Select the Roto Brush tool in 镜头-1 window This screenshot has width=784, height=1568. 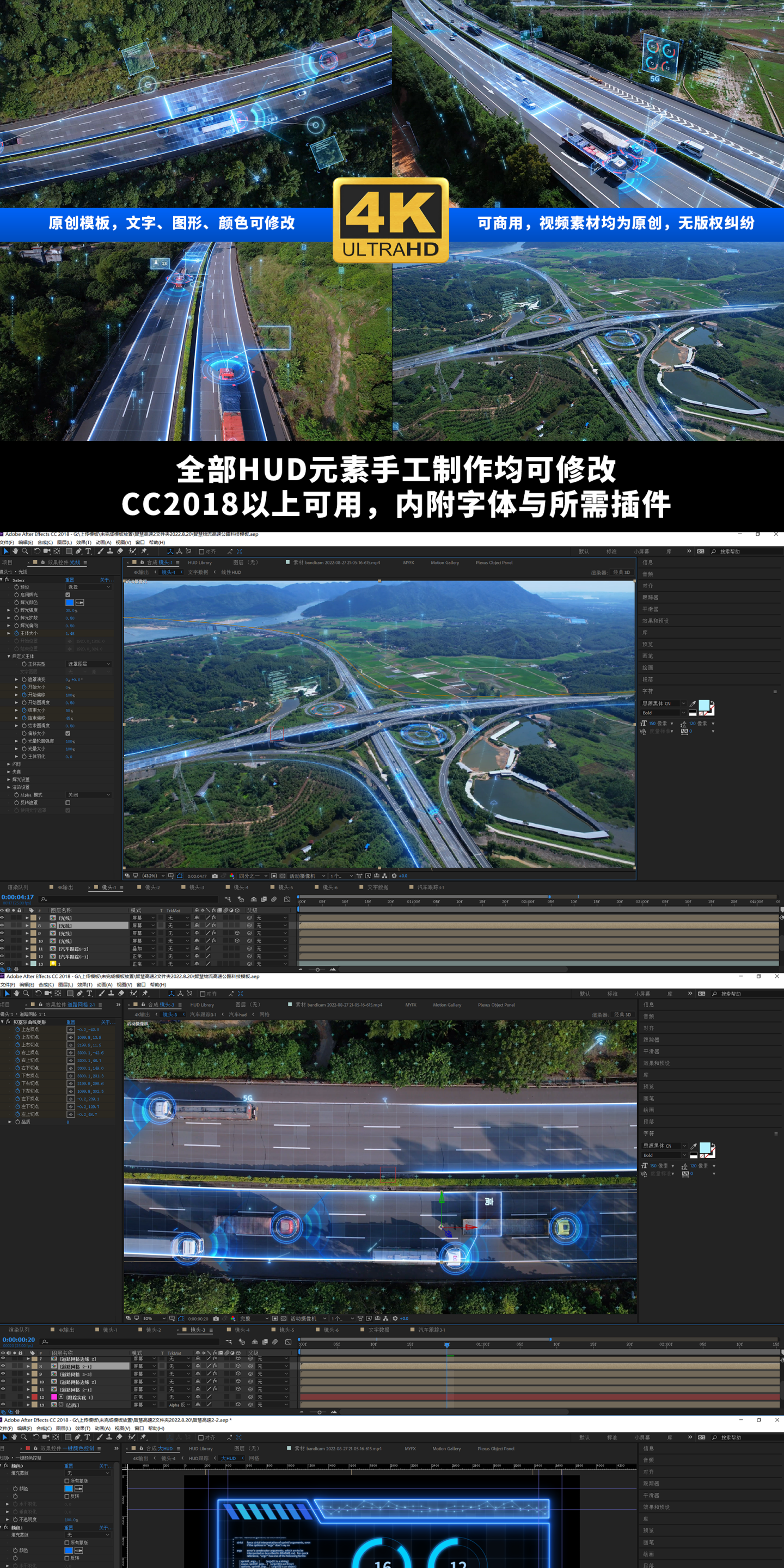[x=132, y=551]
